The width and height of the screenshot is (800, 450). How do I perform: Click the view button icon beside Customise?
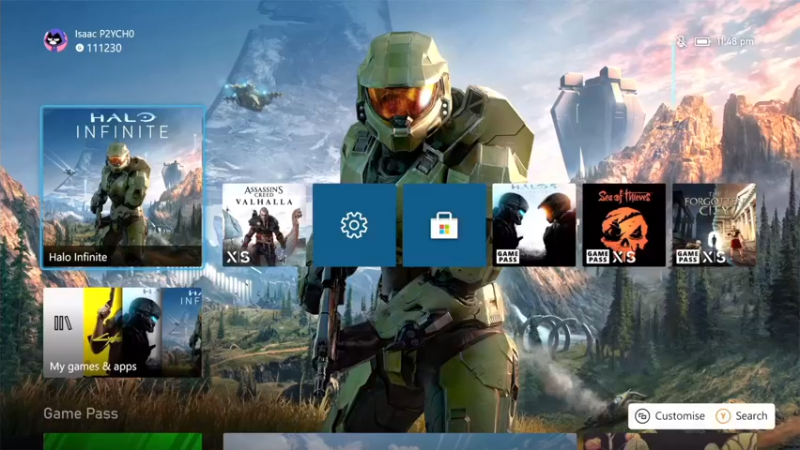(642, 416)
